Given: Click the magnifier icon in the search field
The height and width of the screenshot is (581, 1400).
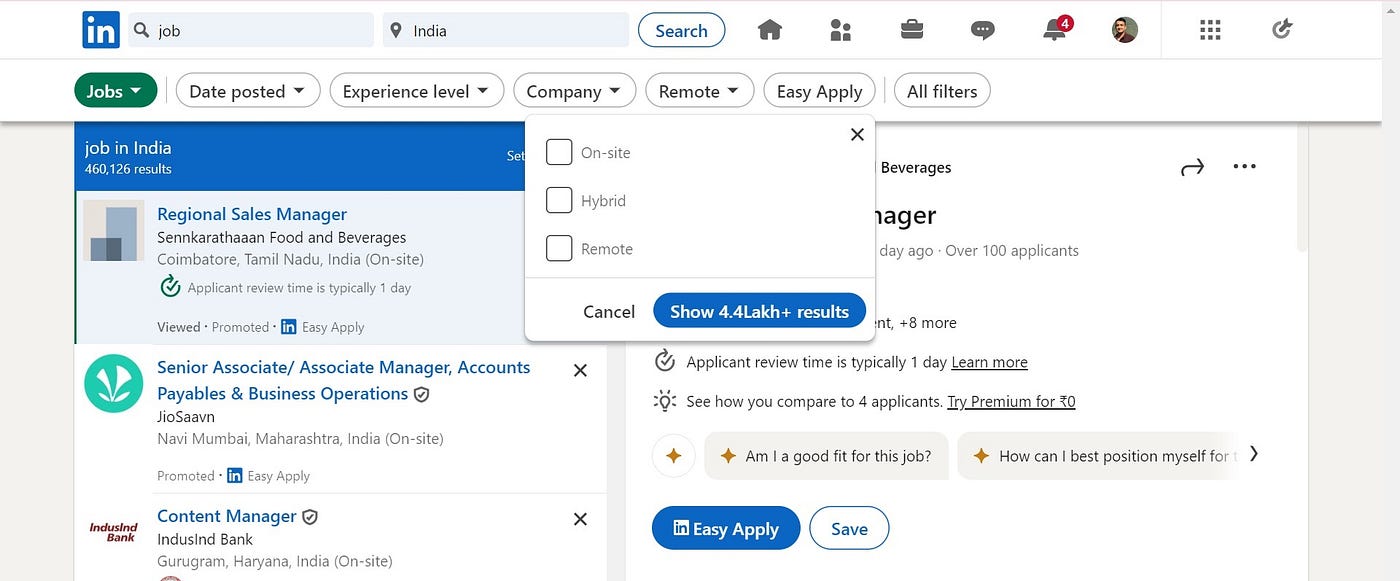Looking at the screenshot, I should point(141,30).
